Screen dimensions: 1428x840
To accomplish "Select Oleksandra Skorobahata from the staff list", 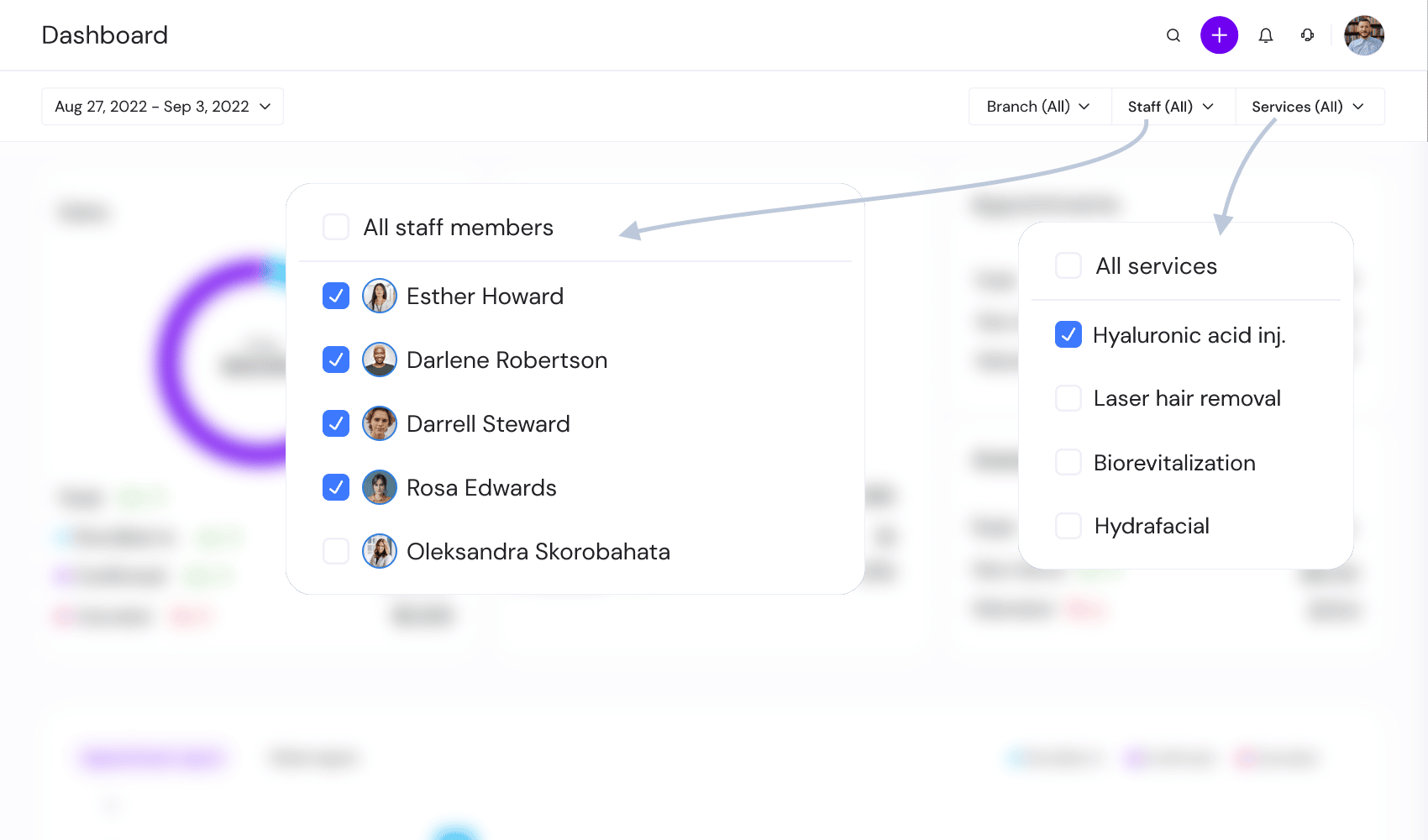I will tap(538, 551).
